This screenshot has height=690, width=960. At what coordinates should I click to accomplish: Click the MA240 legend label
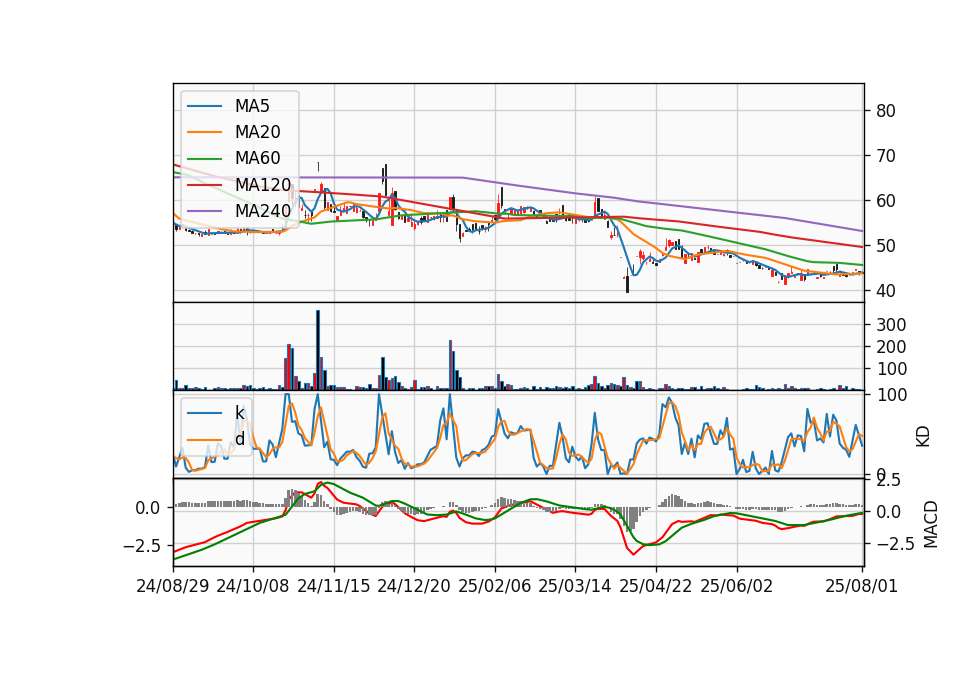tap(263, 211)
